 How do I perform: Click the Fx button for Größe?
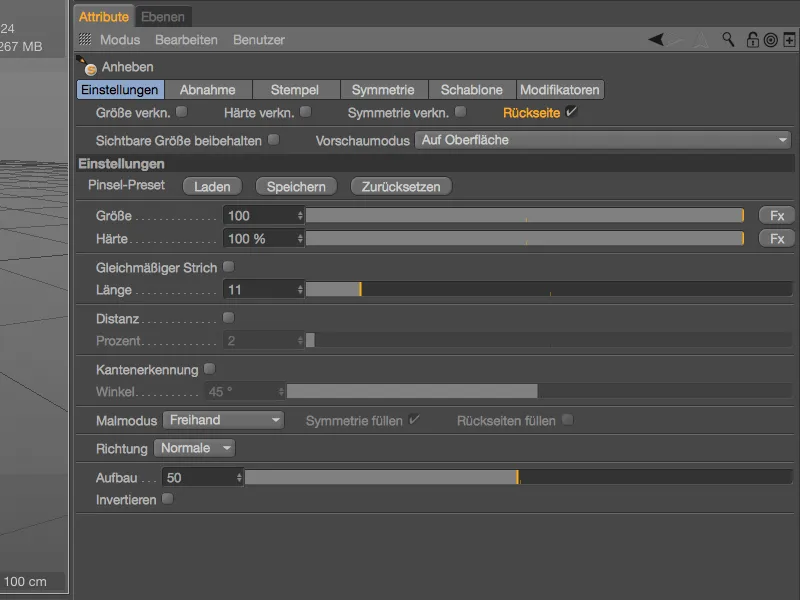777,216
